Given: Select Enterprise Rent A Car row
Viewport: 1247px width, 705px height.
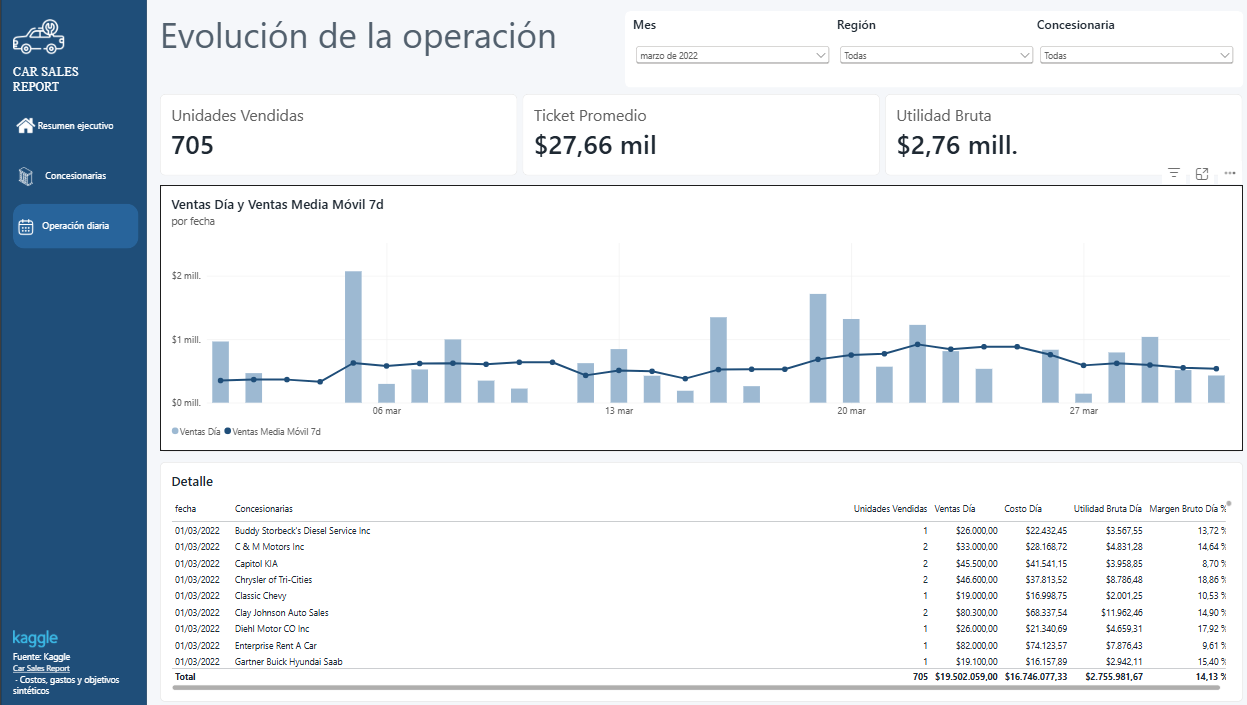Looking at the screenshot, I should pyautogui.click(x=700, y=645).
